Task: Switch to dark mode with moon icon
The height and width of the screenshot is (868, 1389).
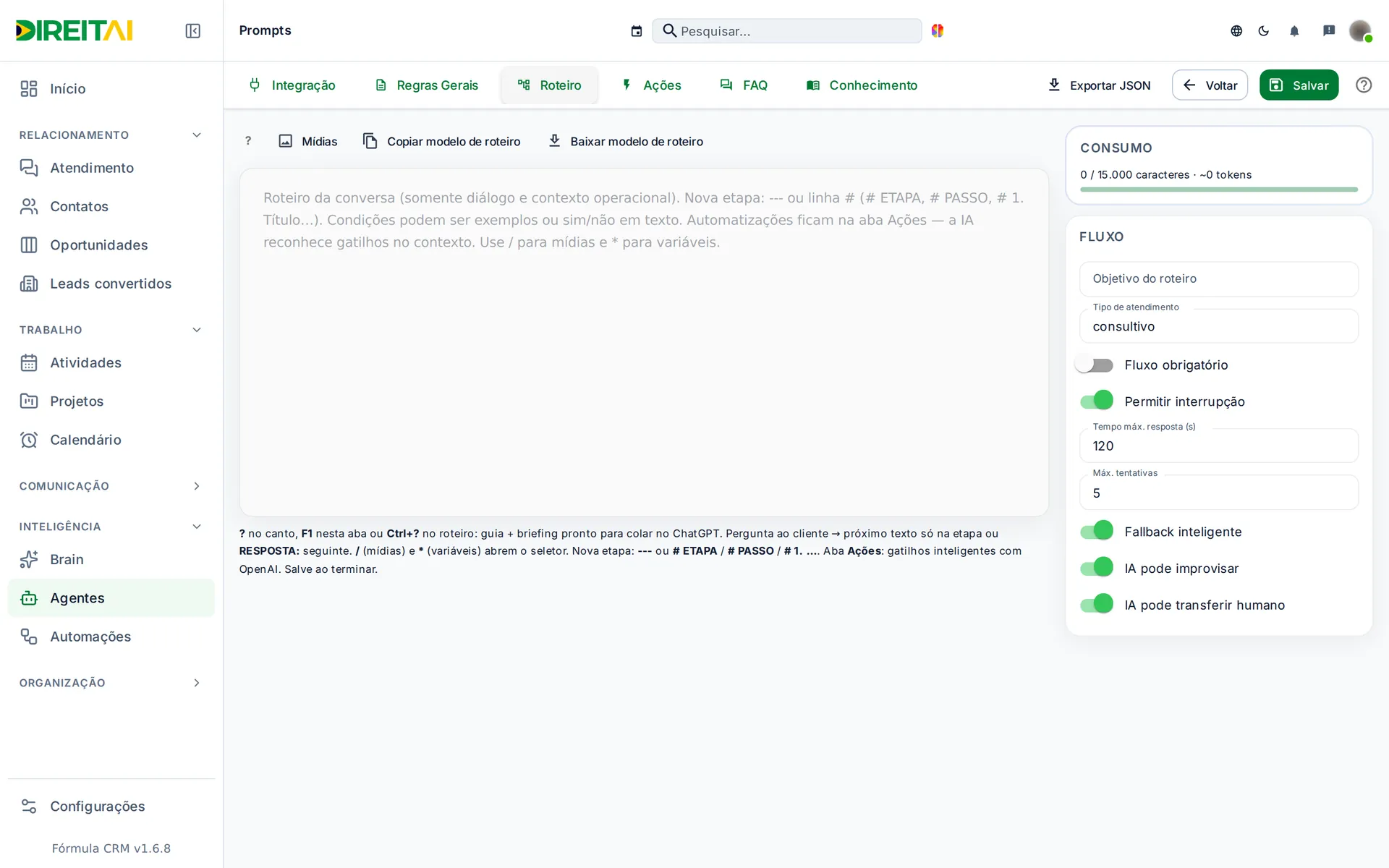Action: (x=1264, y=31)
